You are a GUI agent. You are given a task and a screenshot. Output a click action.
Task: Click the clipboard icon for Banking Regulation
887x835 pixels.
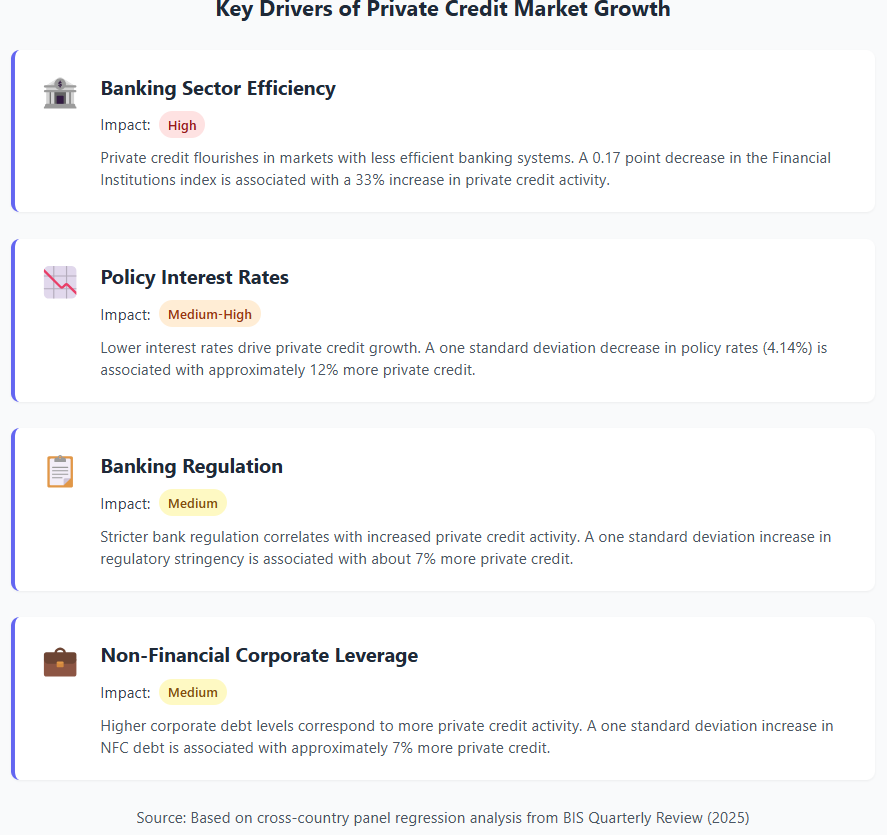click(x=60, y=471)
